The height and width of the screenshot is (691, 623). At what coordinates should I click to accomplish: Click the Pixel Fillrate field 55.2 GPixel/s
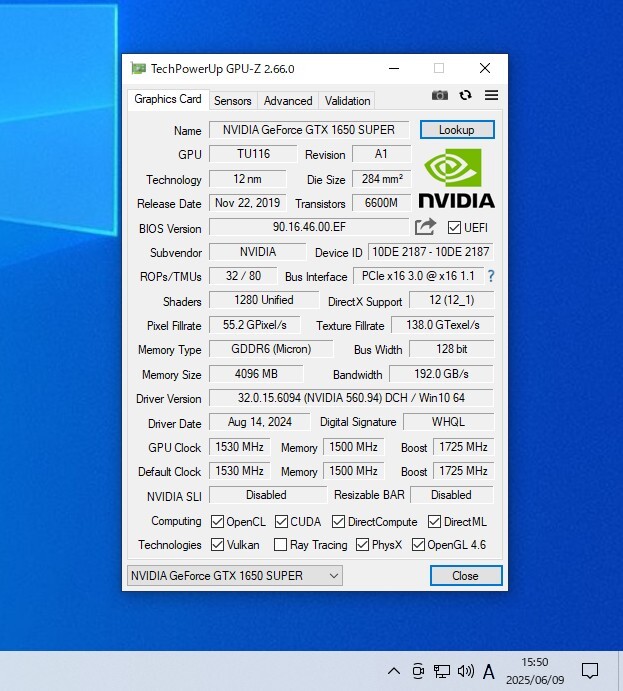[x=255, y=325]
